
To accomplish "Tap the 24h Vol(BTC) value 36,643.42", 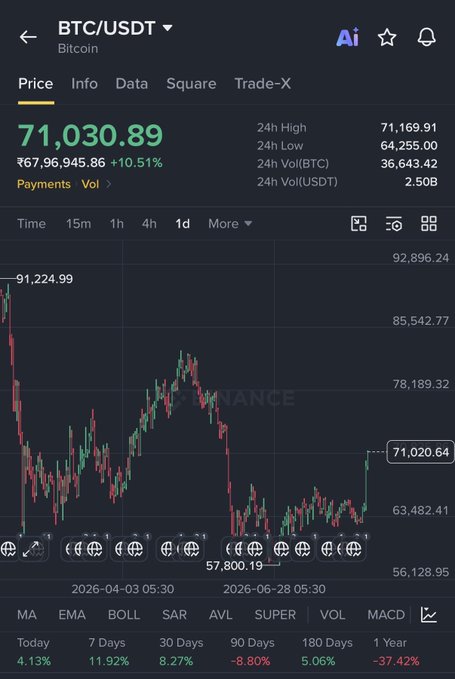I will point(409,164).
